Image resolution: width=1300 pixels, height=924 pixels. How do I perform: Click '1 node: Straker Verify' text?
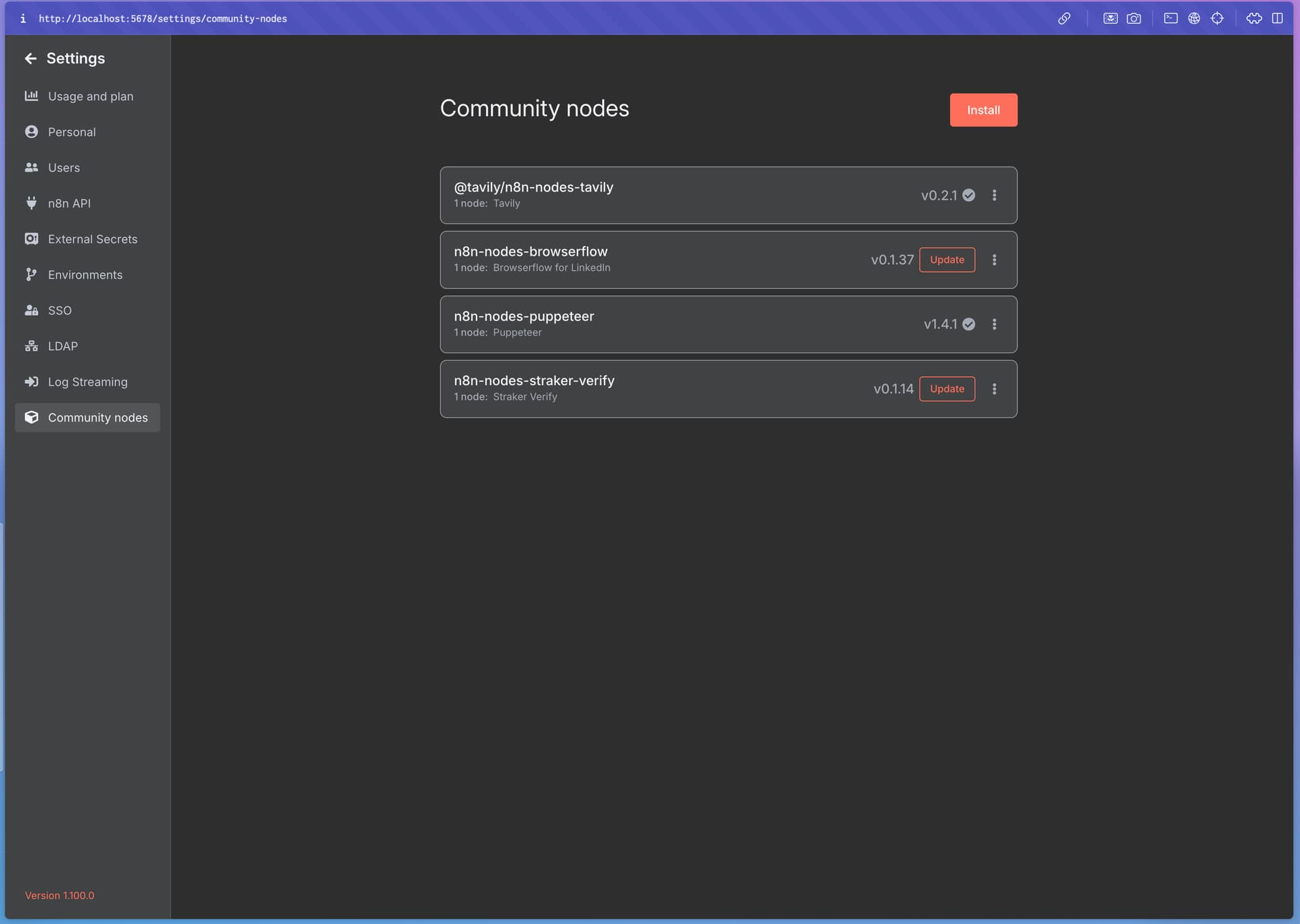(506, 397)
